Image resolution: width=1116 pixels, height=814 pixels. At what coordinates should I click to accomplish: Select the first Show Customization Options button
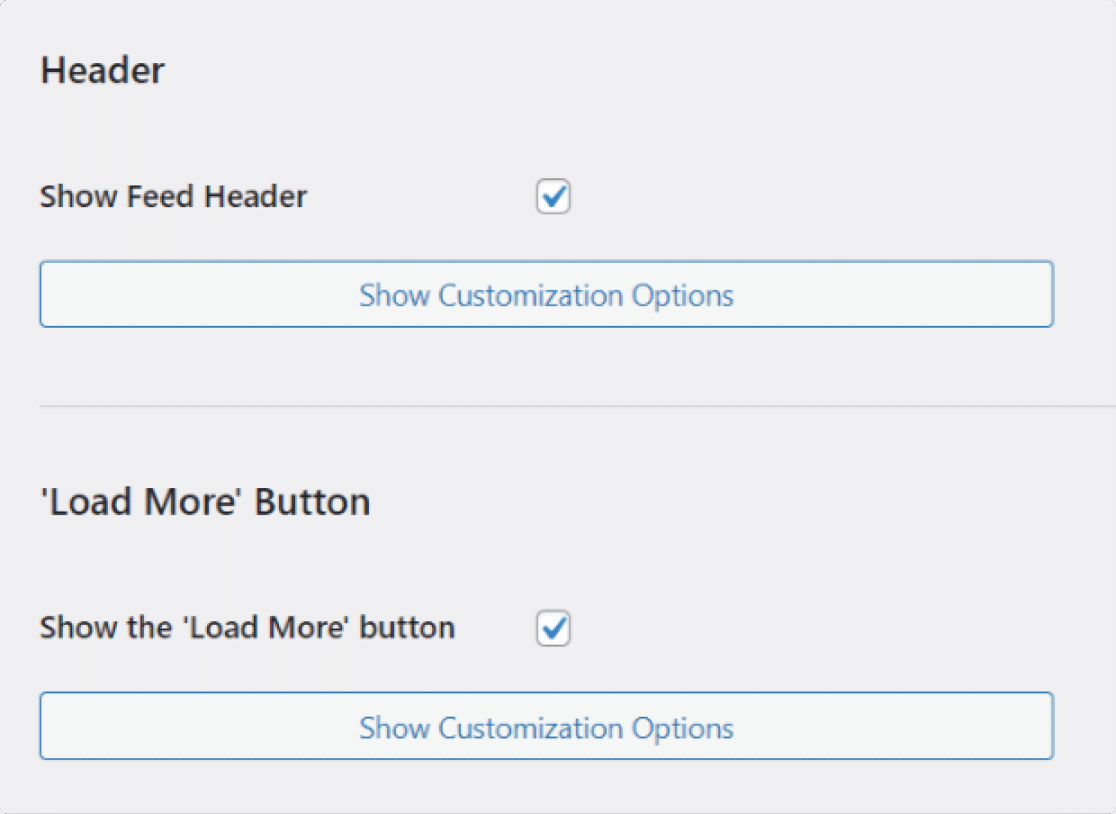point(547,294)
